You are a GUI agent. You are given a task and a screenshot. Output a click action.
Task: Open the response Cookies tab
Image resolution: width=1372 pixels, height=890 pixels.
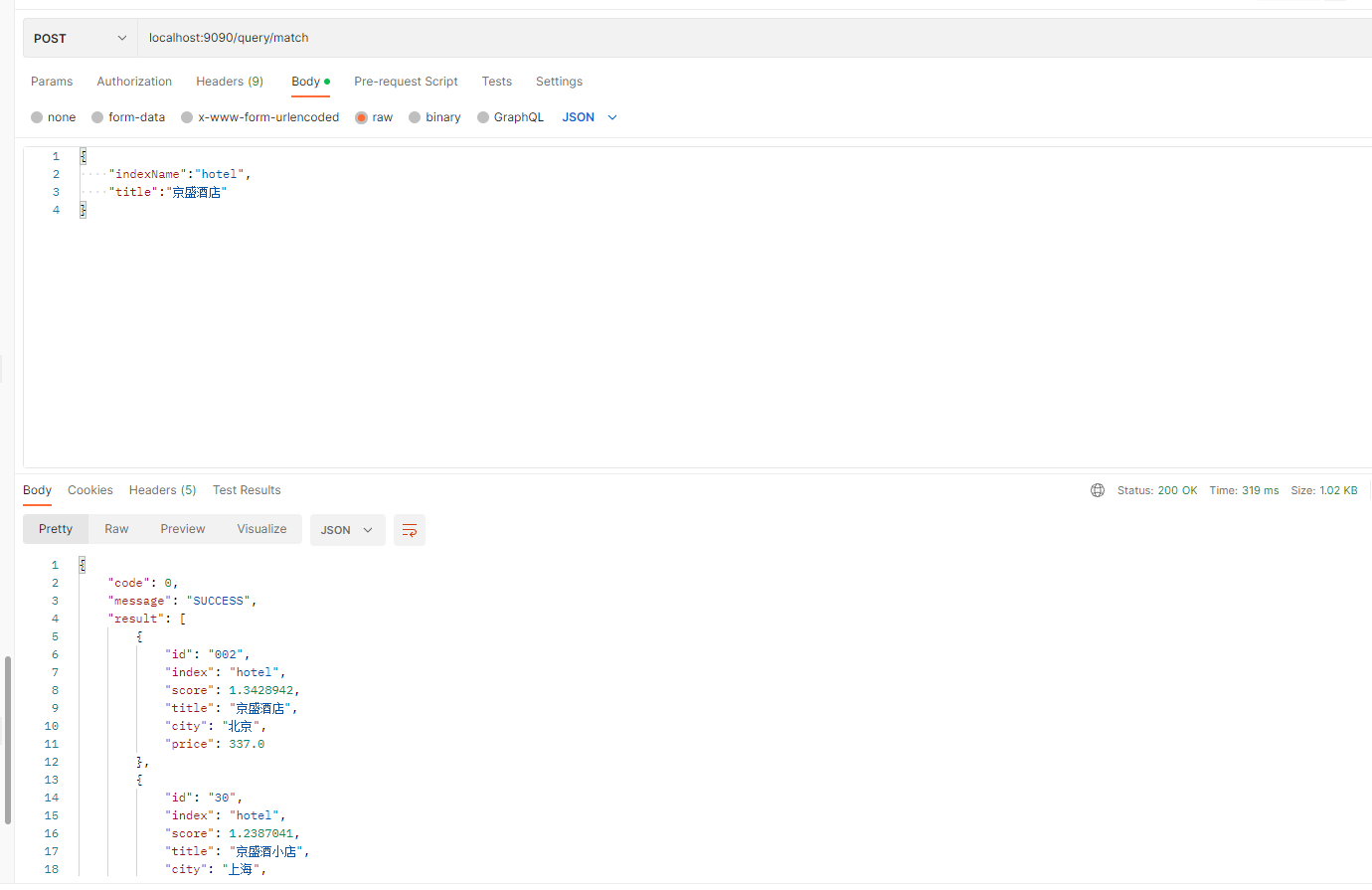coord(90,490)
